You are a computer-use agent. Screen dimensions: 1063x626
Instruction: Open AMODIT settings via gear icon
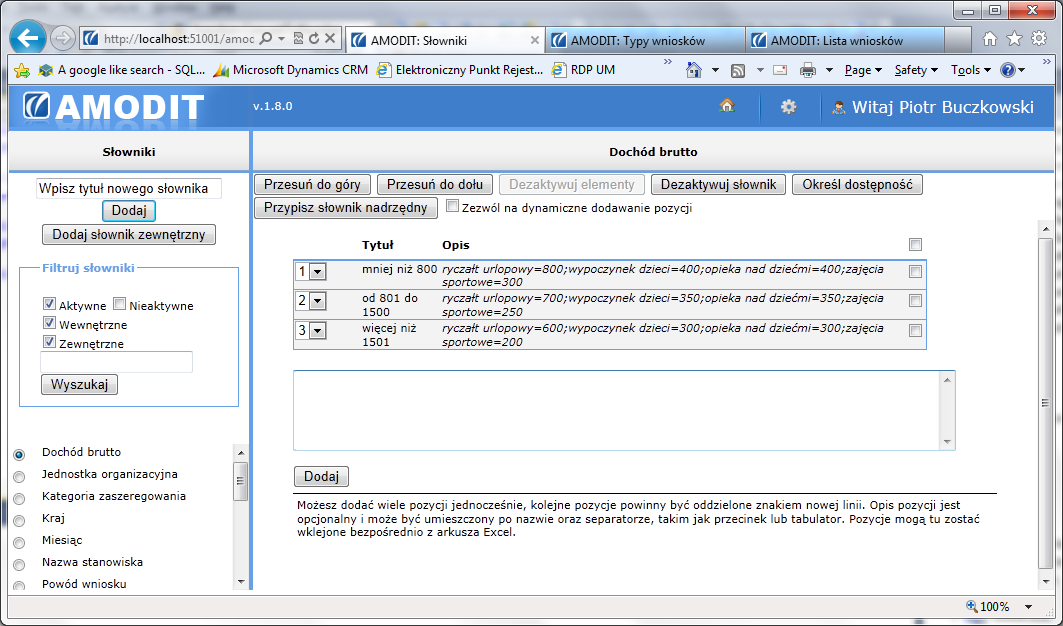(x=789, y=105)
